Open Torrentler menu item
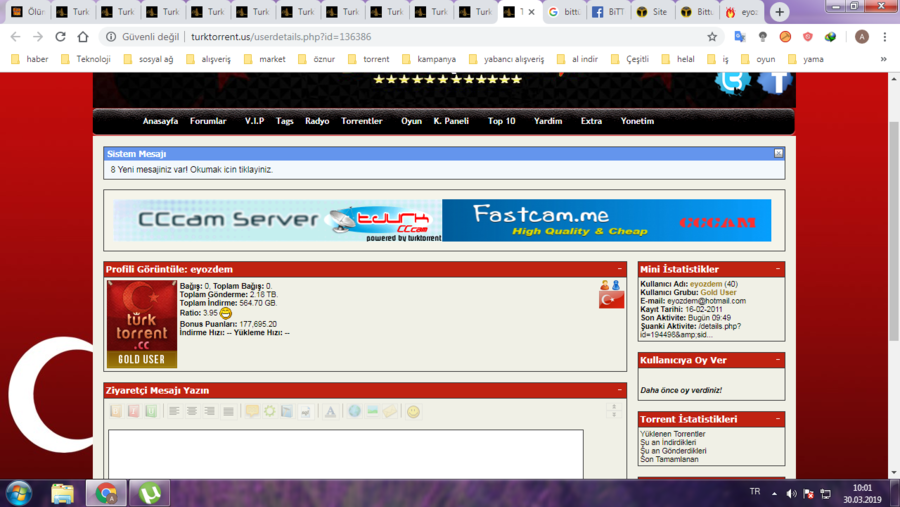This screenshot has height=507, width=900. tap(362, 121)
